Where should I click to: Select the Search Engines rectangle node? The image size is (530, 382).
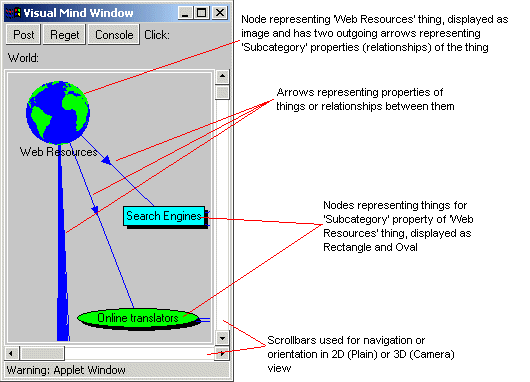[164, 216]
